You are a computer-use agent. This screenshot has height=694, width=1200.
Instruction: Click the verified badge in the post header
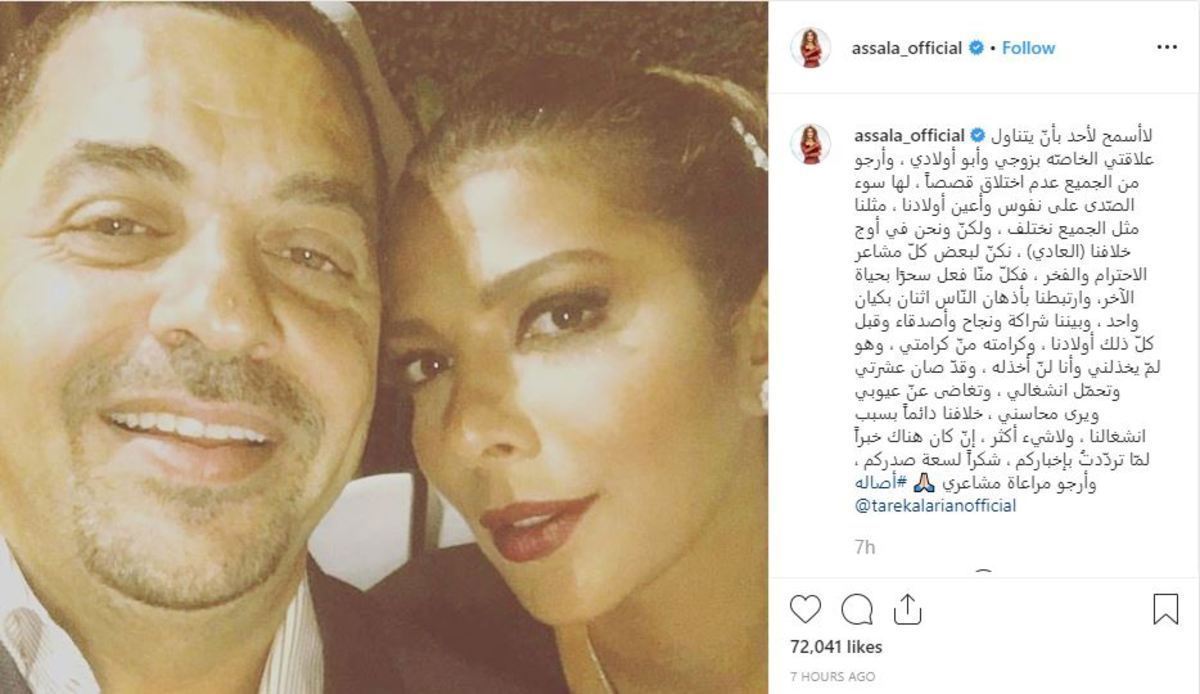(x=975, y=48)
